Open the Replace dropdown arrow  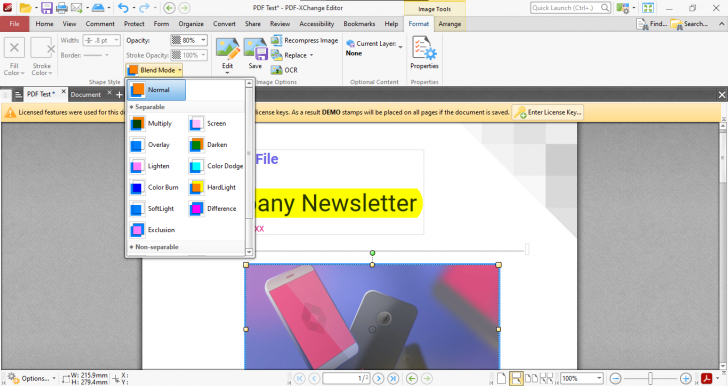coord(311,55)
